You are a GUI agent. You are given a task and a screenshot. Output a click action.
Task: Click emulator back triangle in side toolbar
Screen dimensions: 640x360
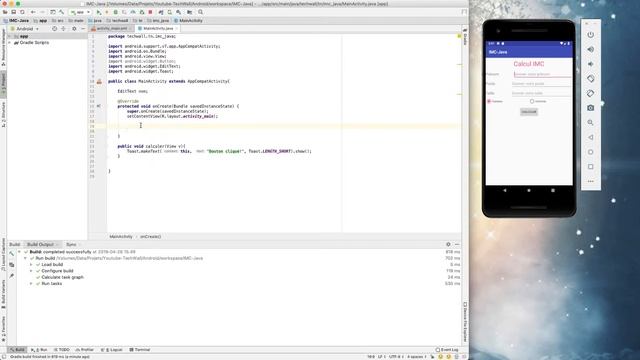[x=591, y=137]
